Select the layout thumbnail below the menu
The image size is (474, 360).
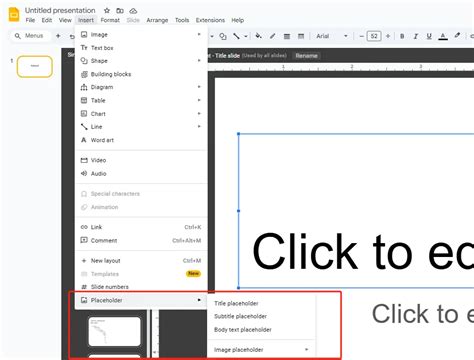coord(114,331)
